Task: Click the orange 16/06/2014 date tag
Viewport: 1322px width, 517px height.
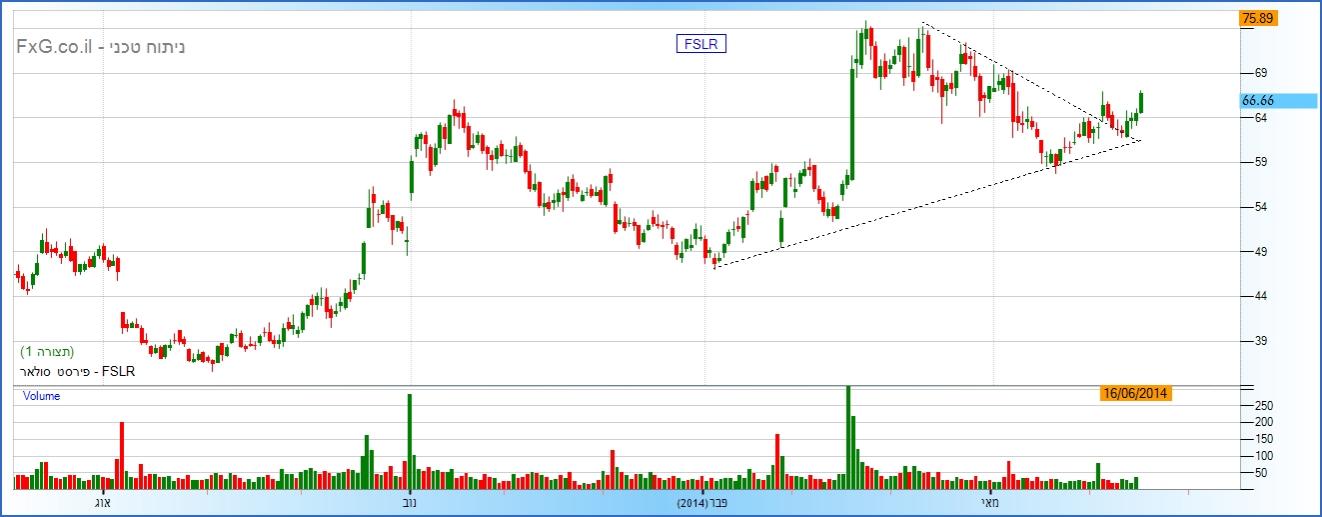Action: [x=1134, y=394]
